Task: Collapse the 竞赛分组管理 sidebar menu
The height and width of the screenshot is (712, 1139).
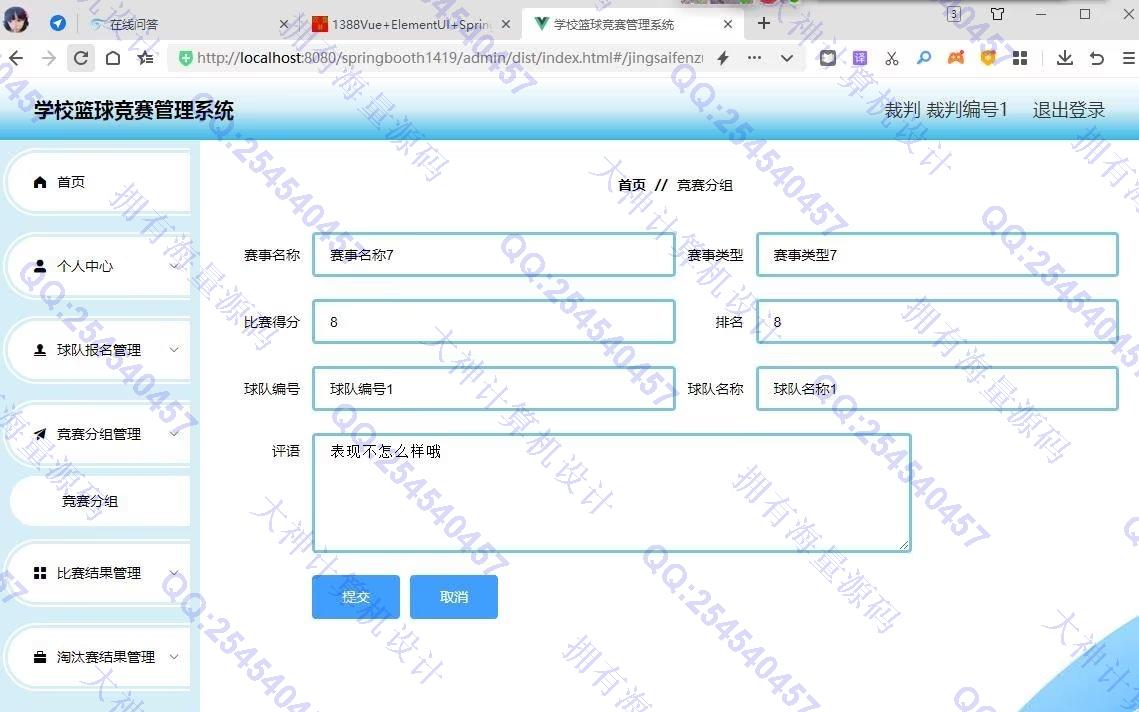Action: (97, 434)
